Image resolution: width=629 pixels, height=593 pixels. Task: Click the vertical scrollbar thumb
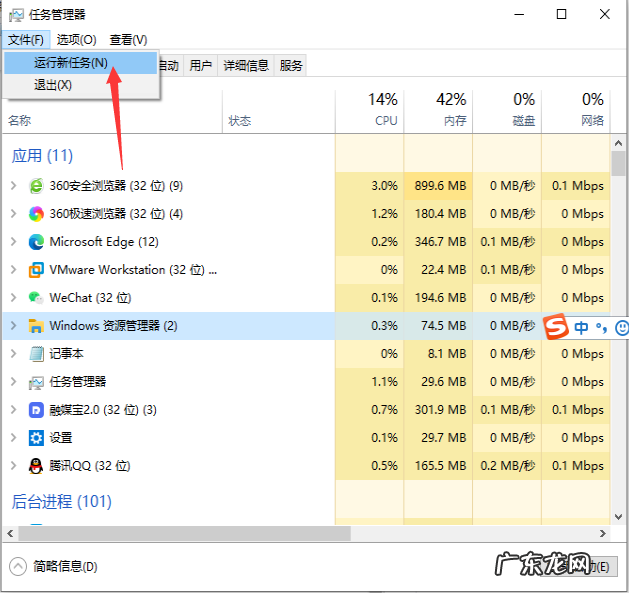[618, 163]
